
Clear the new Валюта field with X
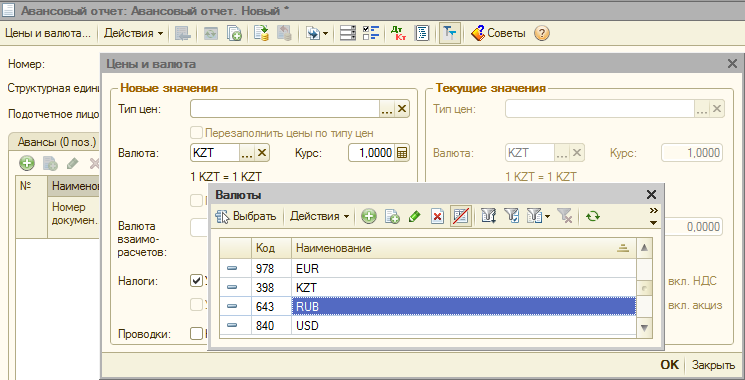click(262, 153)
